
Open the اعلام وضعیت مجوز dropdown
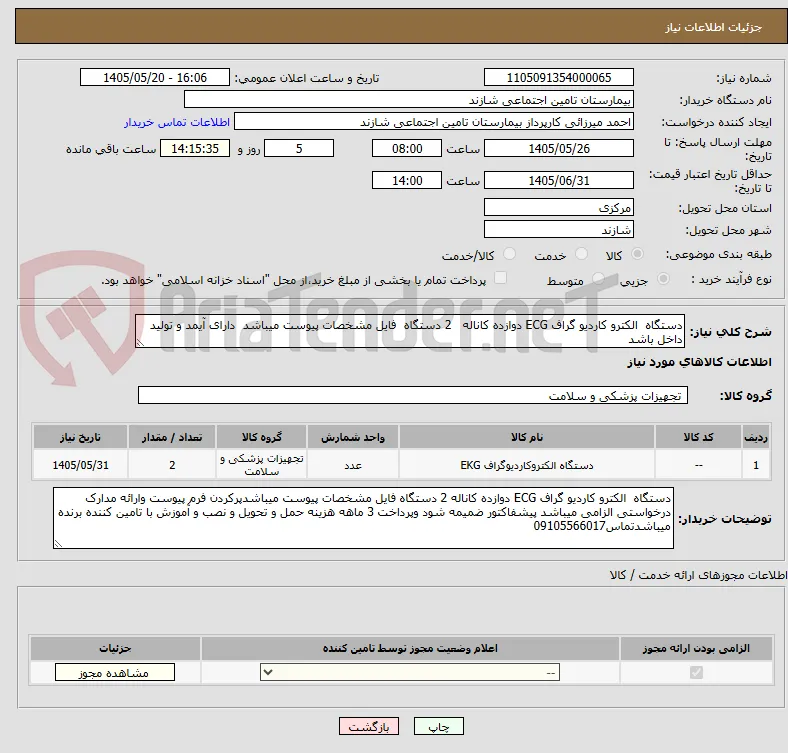pos(410,672)
